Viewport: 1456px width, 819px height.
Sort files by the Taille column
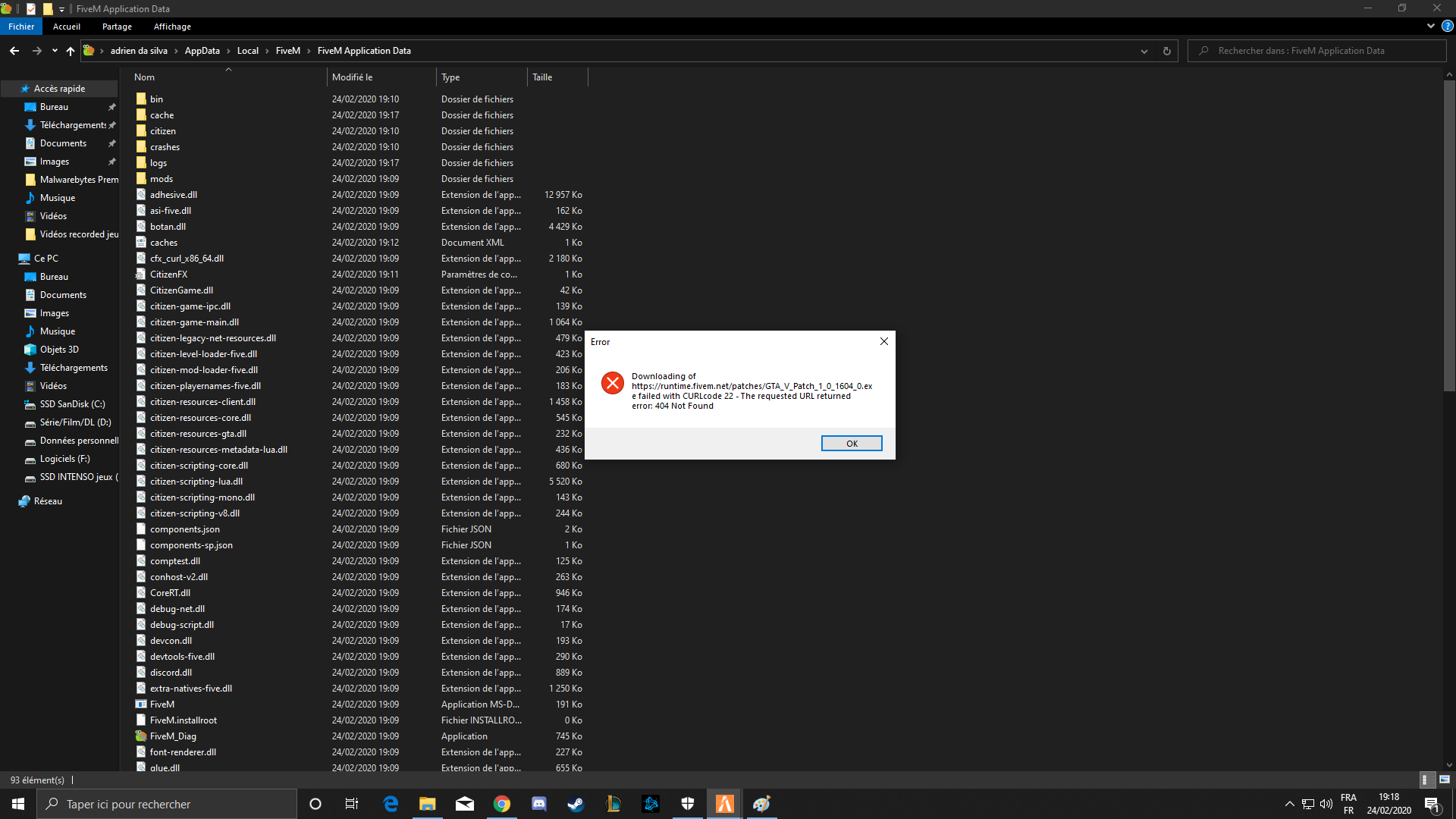click(x=541, y=77)
